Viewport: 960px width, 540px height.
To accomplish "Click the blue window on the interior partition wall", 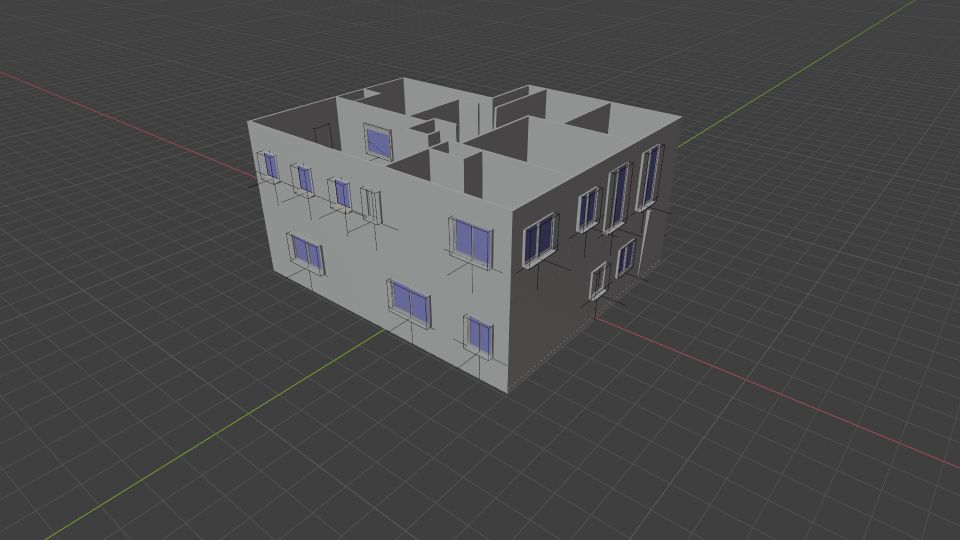I will pos(378,141).
